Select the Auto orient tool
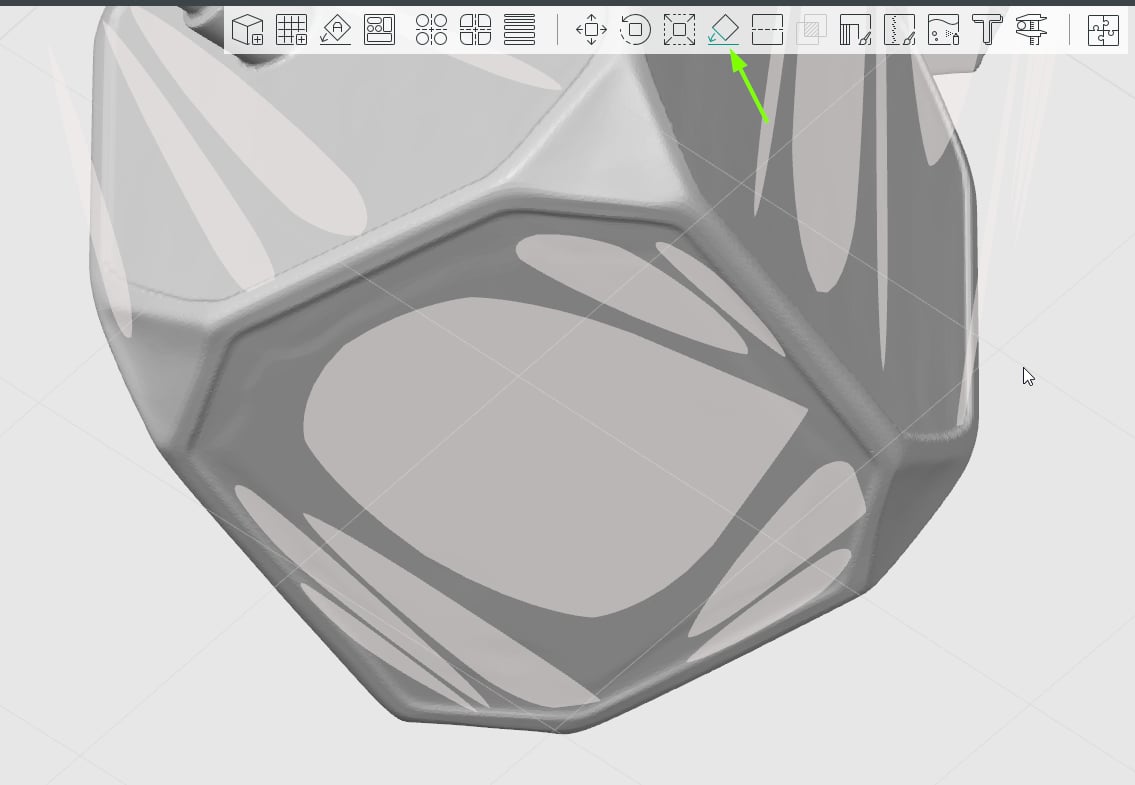 click(x=335, y=30)
